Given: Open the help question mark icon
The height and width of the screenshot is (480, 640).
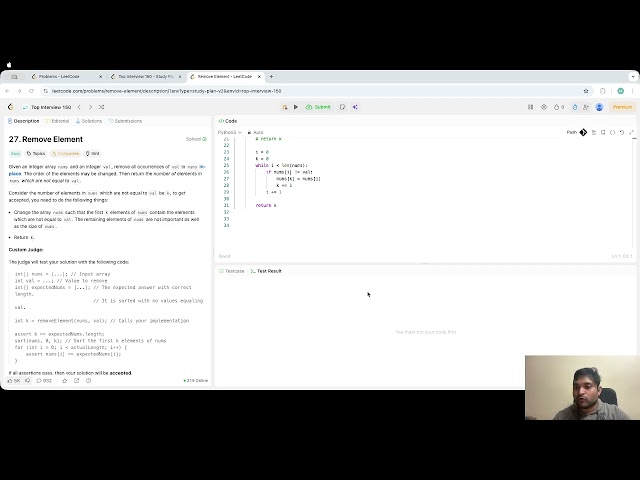Looking at the screenshot, I should point(89,380).
